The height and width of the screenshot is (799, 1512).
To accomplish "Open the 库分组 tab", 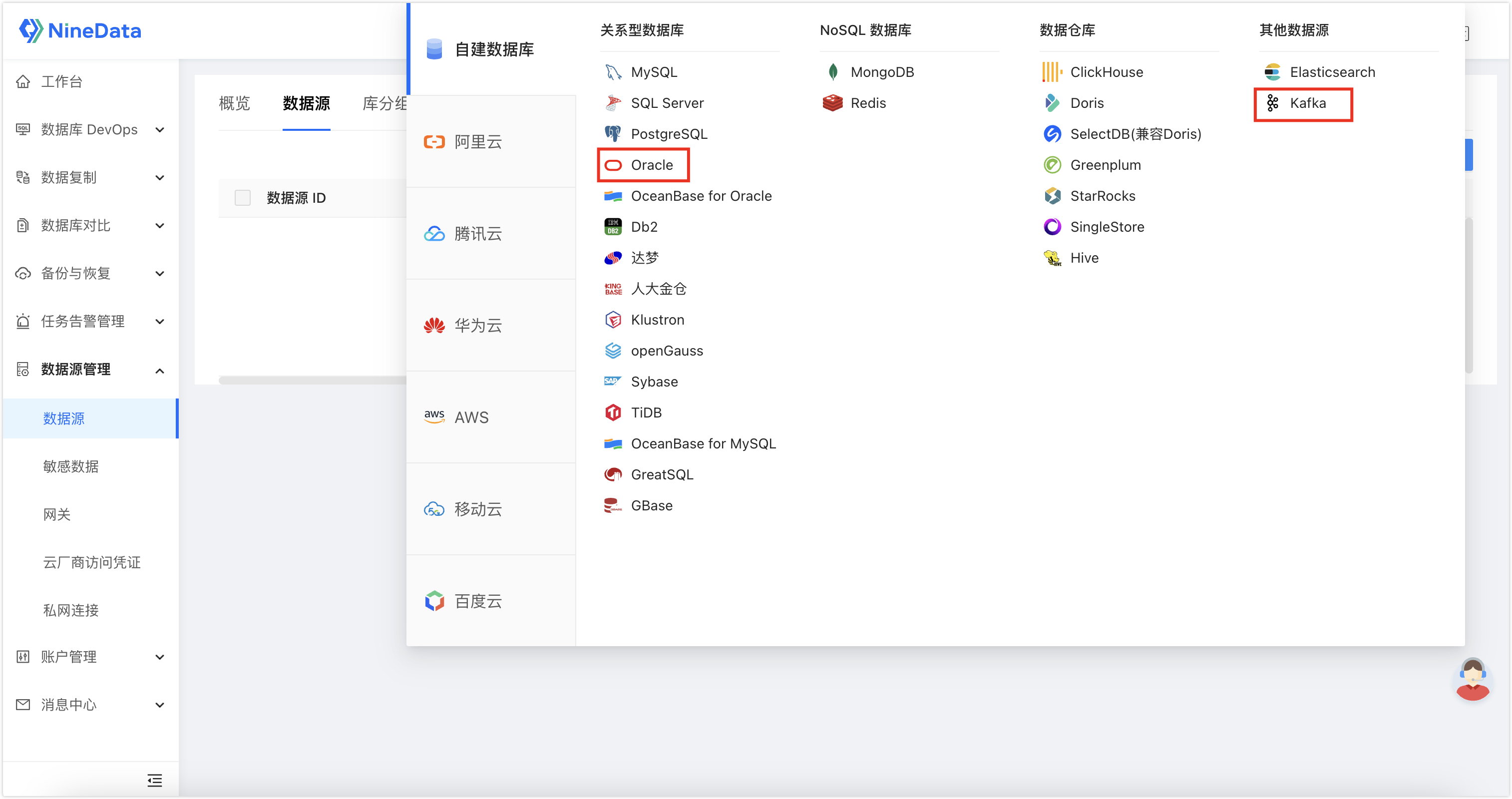I will pyautogui.click(x=385, y=104).
